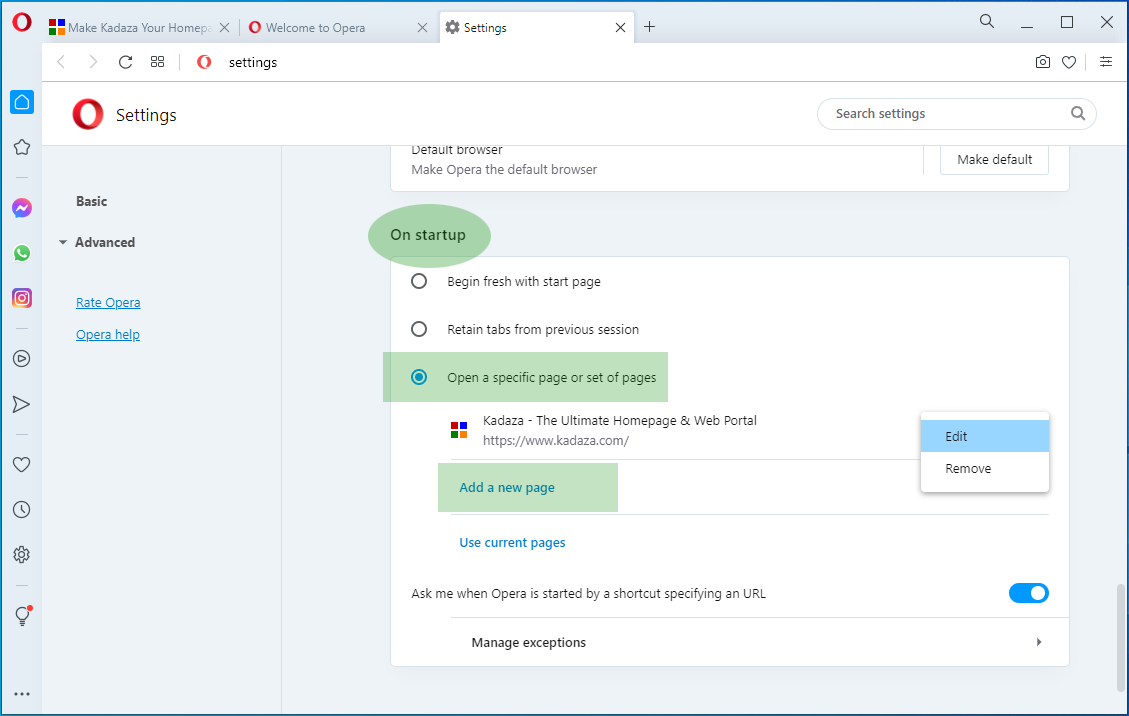The width and height of the screenshot is (1129, 716).
Task: Open the Rate Opera link
Action: point(108,303)
